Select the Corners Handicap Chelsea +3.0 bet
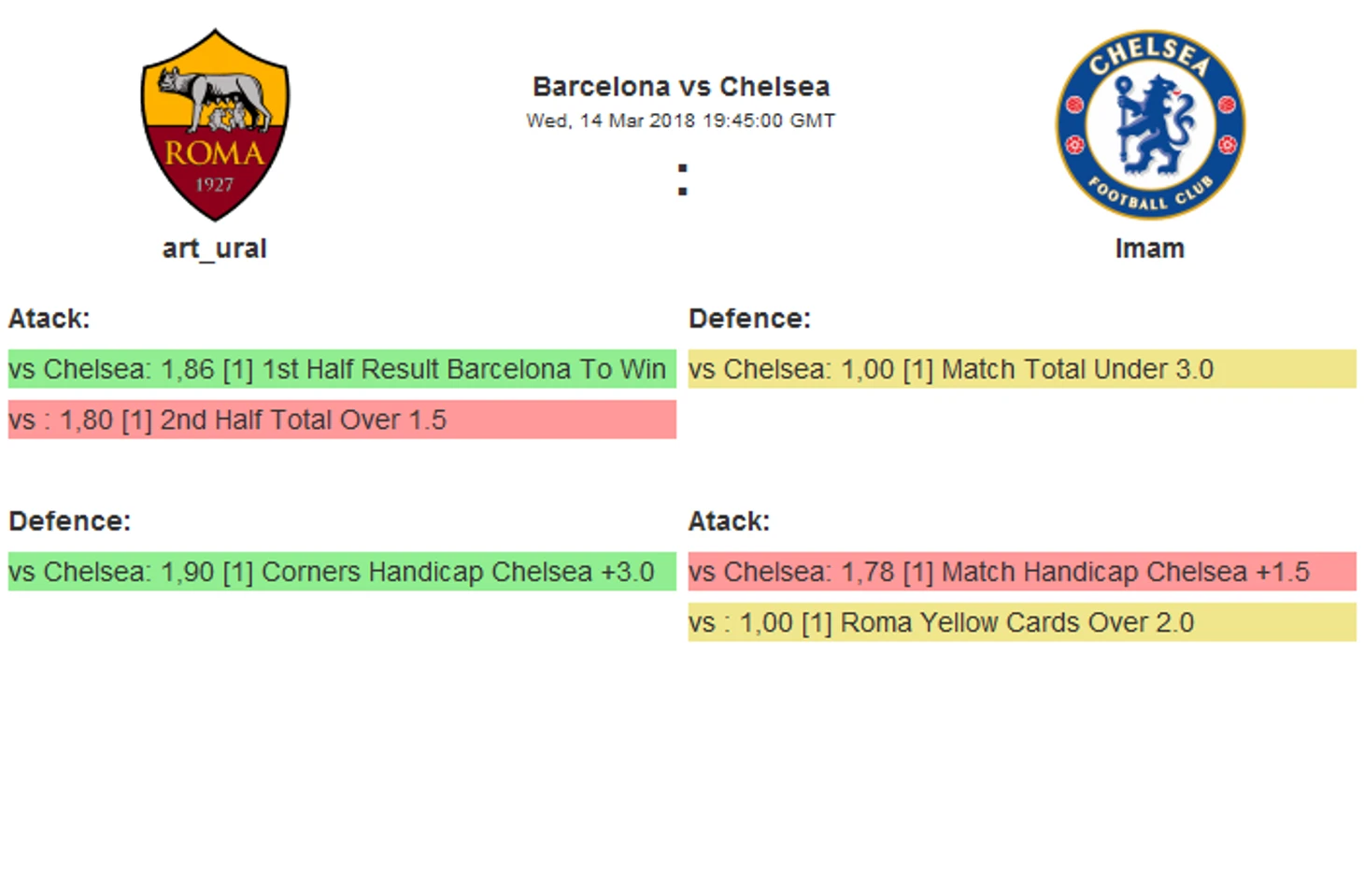The height and width of the screenshot is (896, 1364). [x=342, y=572]
